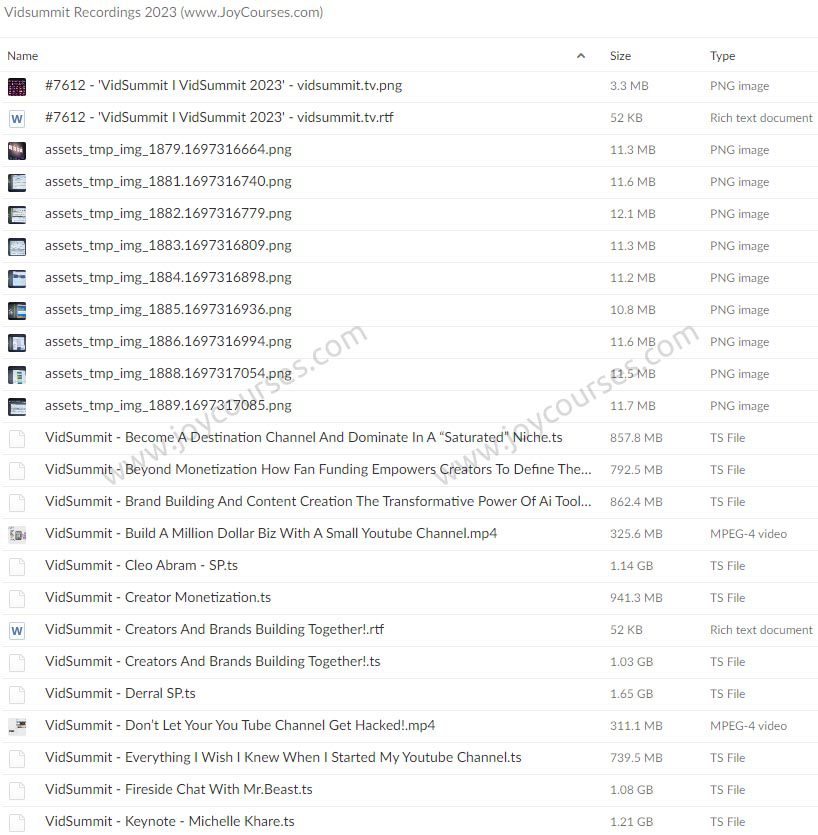This screenshot has width=818, height=835.
Task: Click the 3.3 MB size value
Action: click(629, 86)
